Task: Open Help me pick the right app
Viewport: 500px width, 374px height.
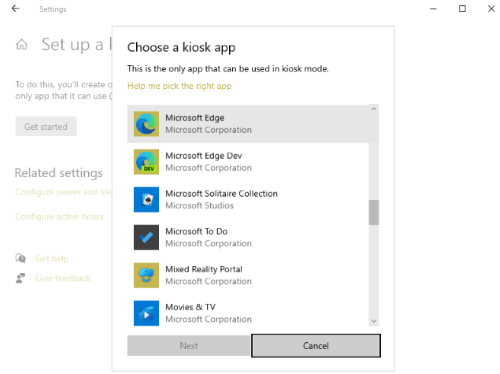Action: point(179,86)
